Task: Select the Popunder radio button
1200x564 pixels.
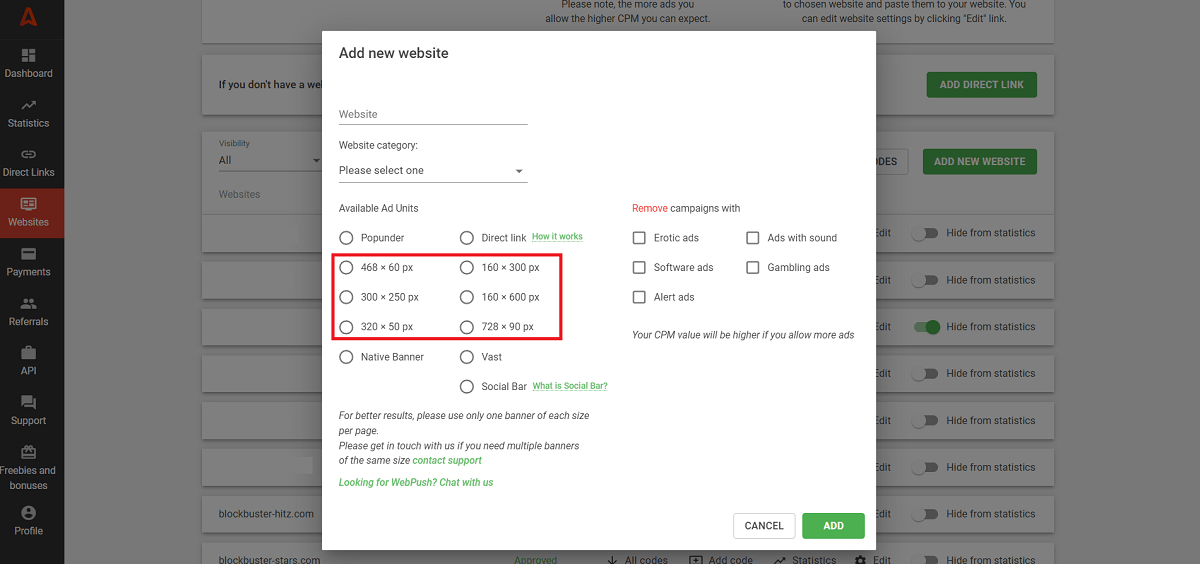Action: click(x=346, y=238)
